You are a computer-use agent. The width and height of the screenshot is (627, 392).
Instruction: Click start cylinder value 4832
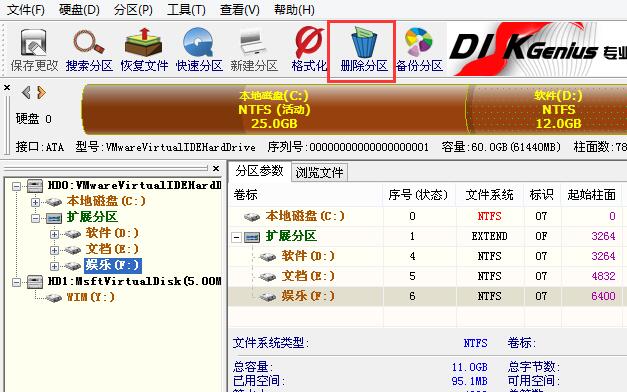[603, 276]
